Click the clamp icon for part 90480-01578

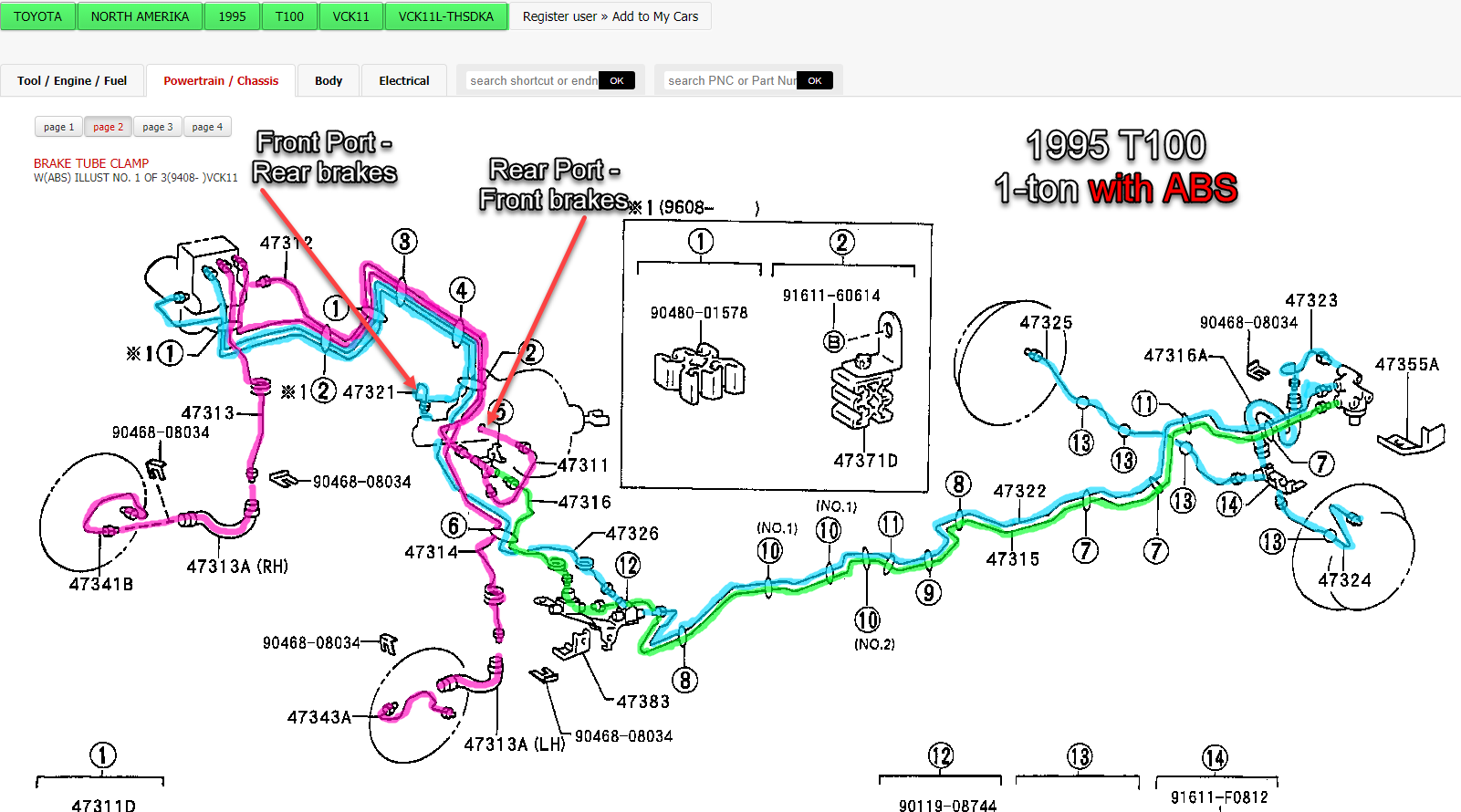(x=699, y=374)
